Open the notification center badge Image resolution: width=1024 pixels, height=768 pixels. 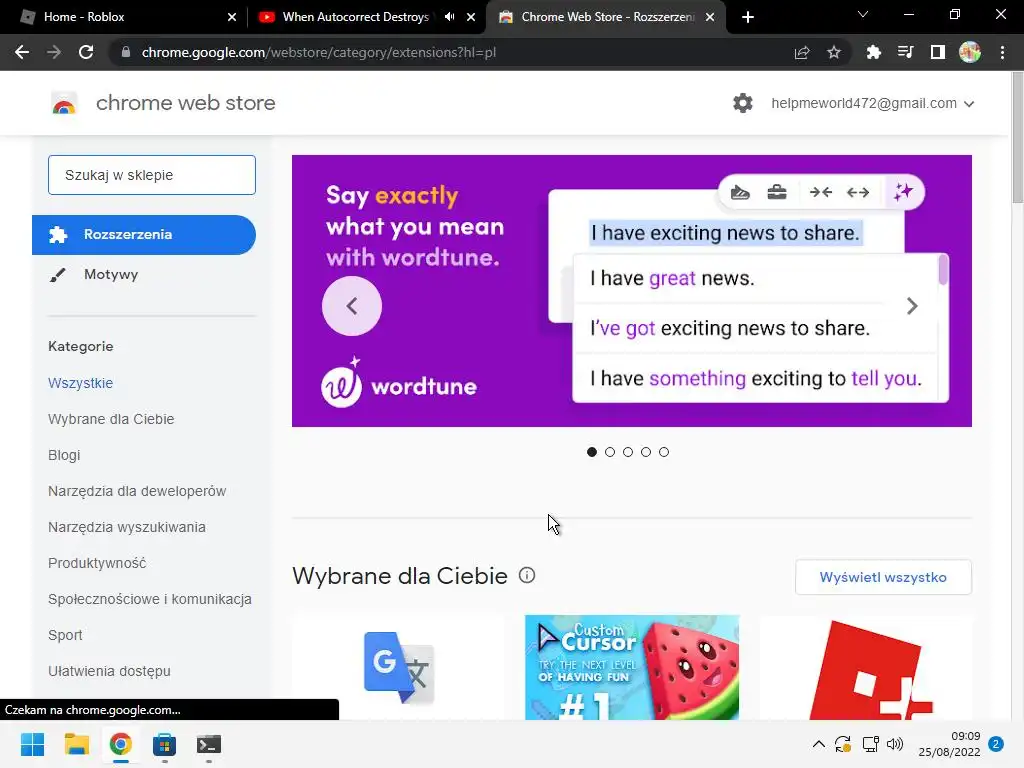coord(996,744)
